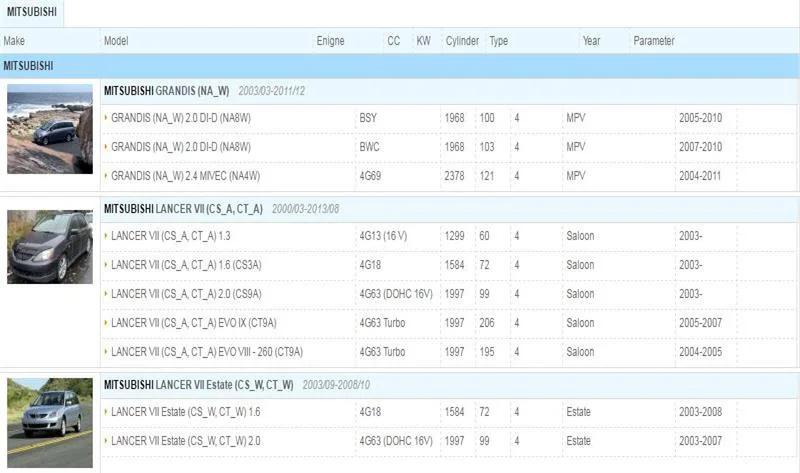800x473 pixels.
Task: Click the 2005-2007 year range
Action: point(701,323)
